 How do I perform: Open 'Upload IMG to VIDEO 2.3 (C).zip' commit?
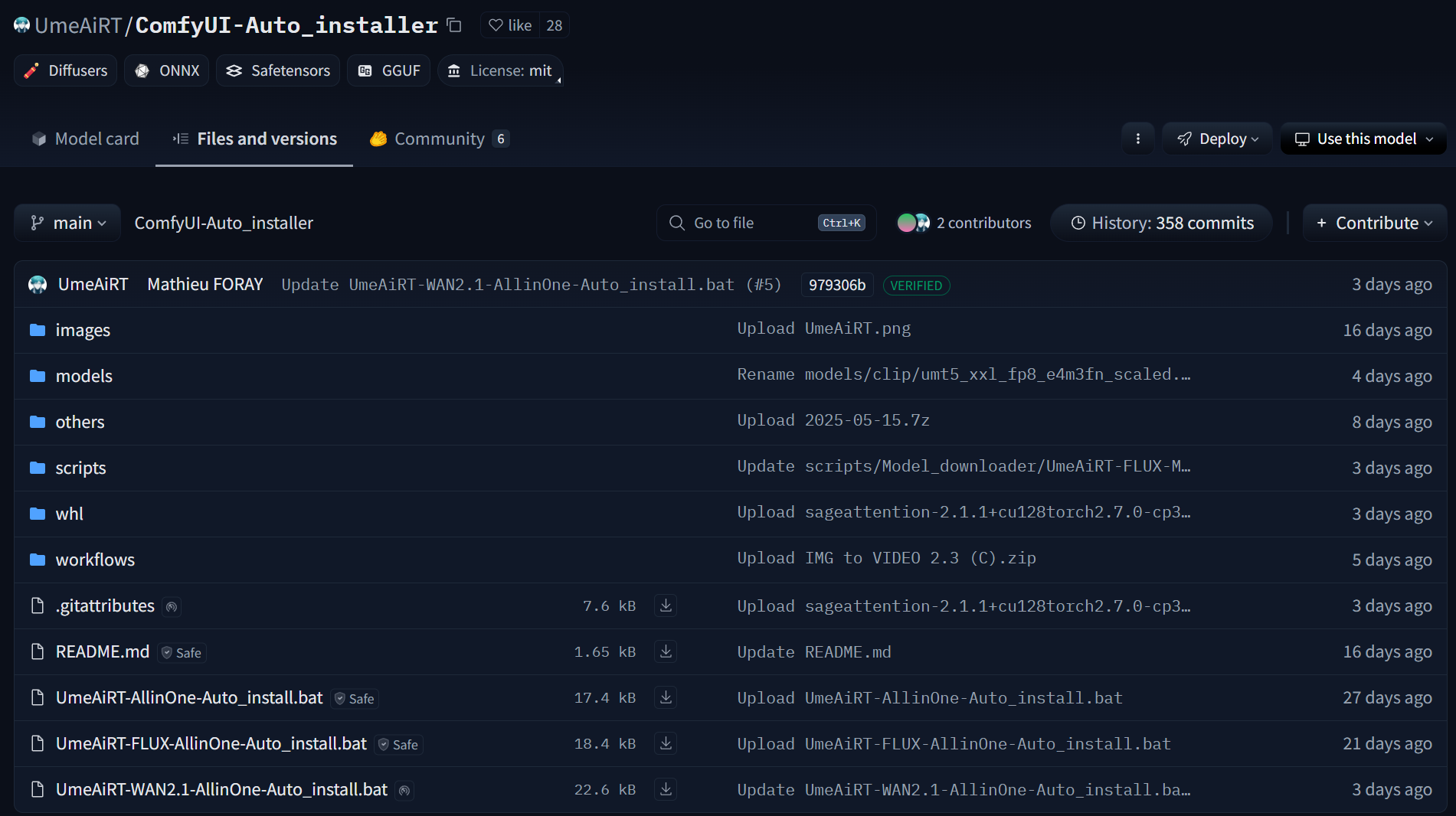(x=886, y=558)
